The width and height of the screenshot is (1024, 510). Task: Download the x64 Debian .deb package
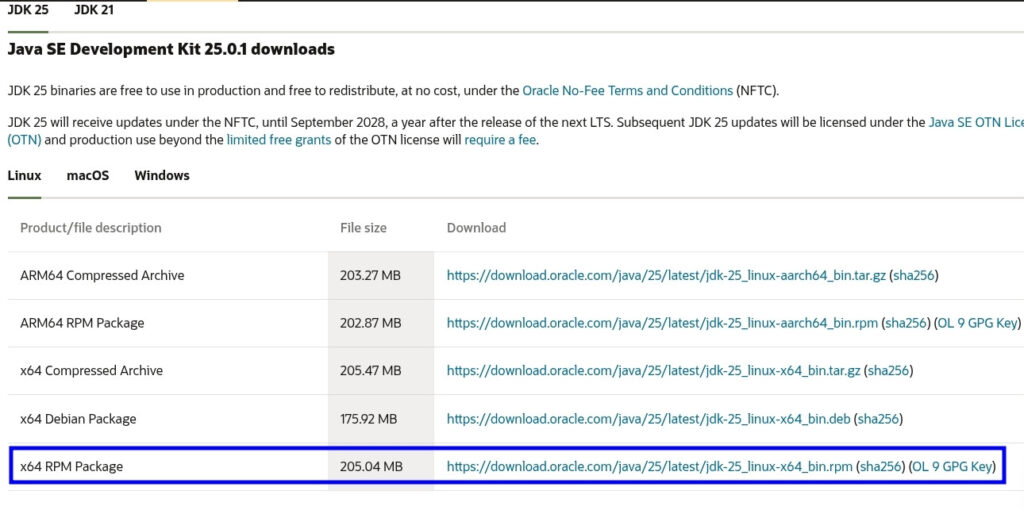(648, 419)
